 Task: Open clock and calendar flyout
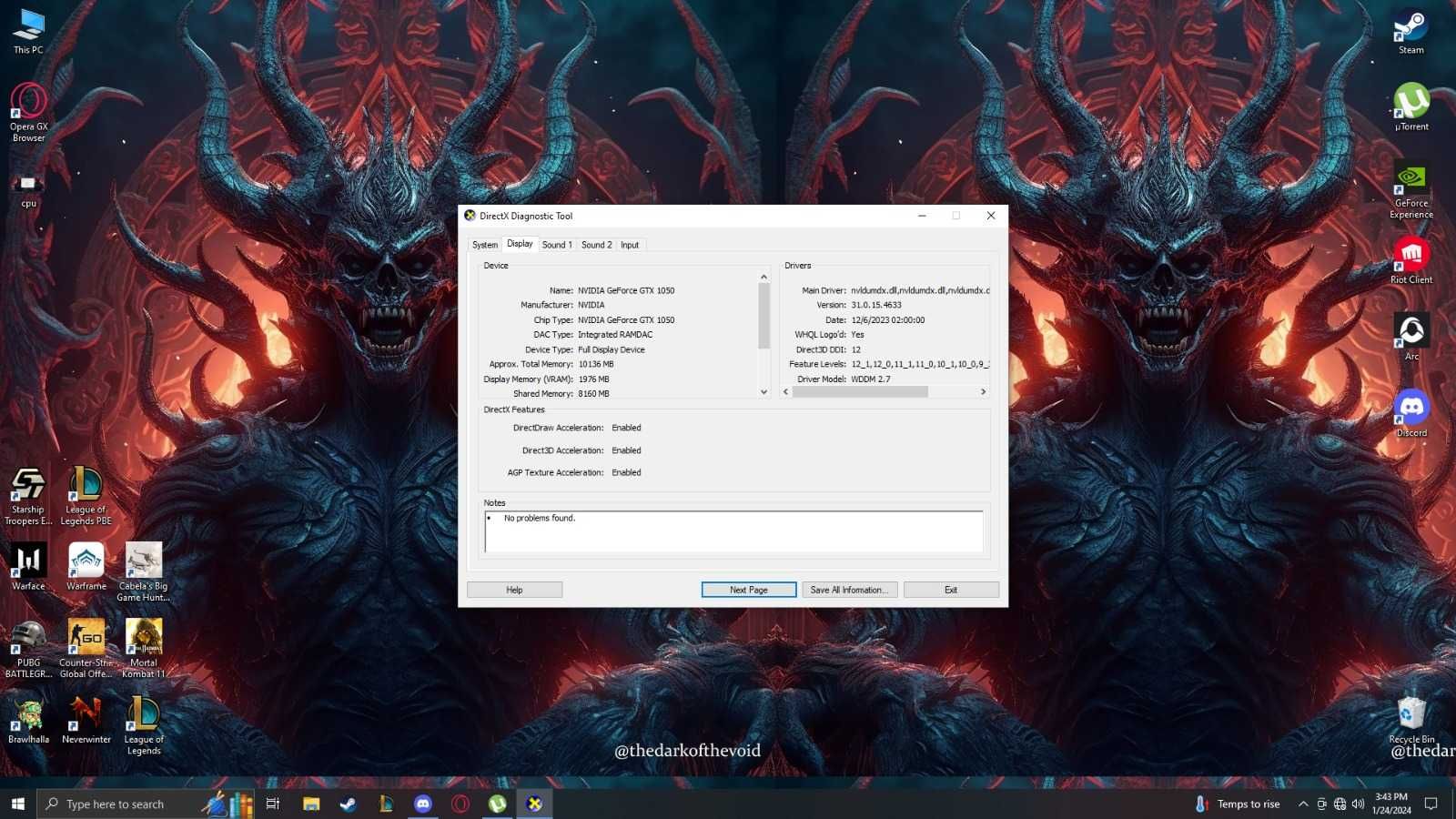(1391, 804)
